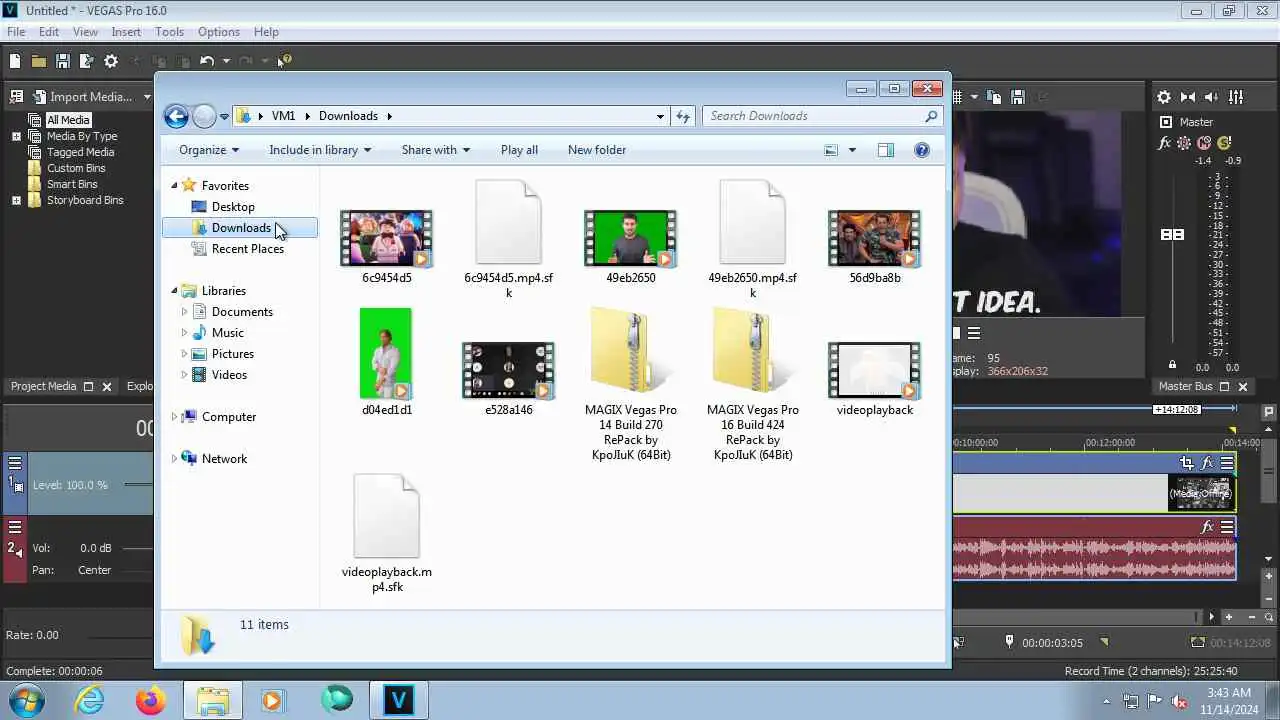Open the Edit menu in VEGAS
This screenshot has width=1280, height=720.
coord(49,32)
